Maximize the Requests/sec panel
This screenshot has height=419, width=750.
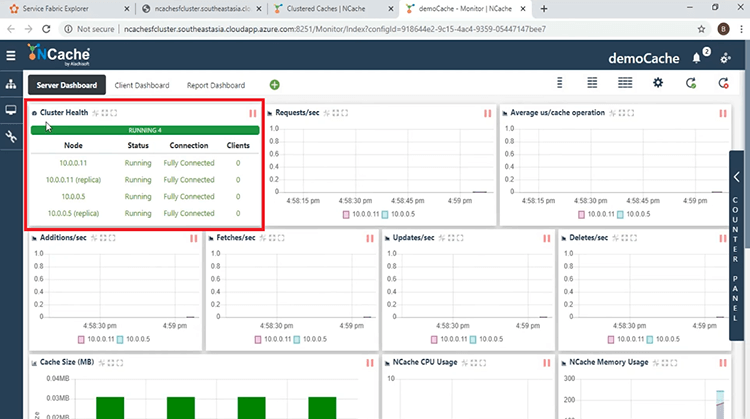pos(344,113)
